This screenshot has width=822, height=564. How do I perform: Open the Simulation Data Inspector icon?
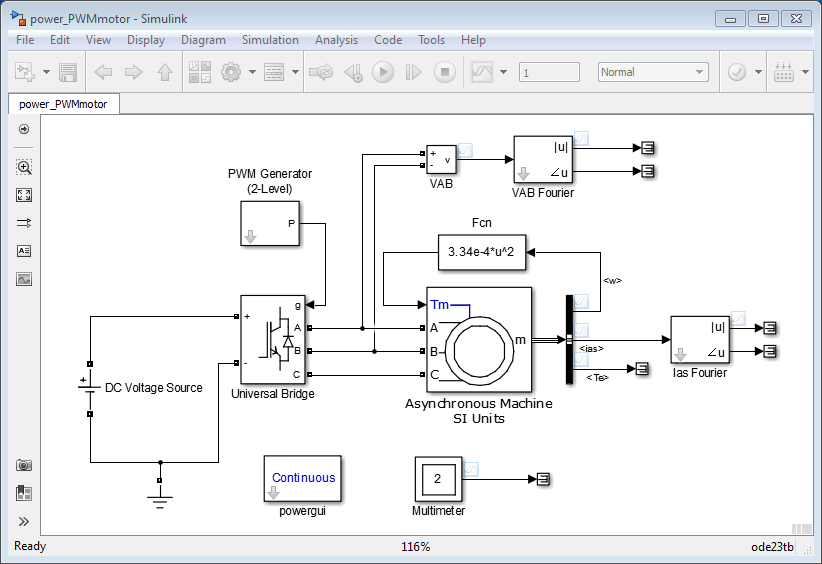pyautogui.click(x=482, y=72)
